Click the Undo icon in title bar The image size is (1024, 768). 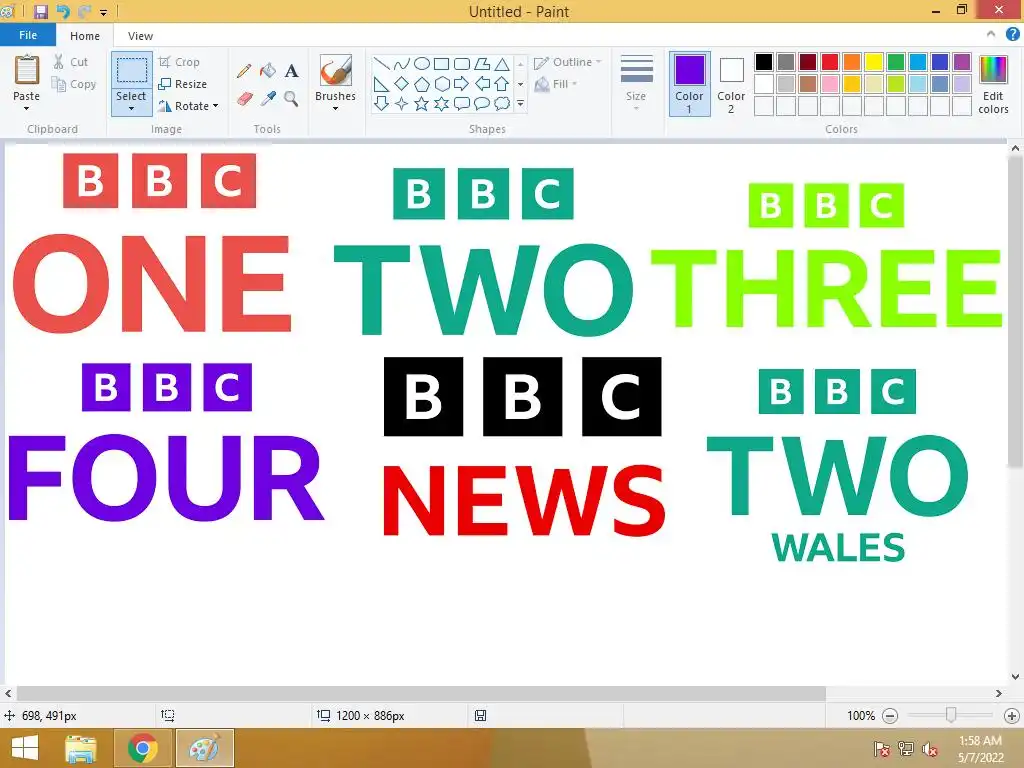click(63, 11)
